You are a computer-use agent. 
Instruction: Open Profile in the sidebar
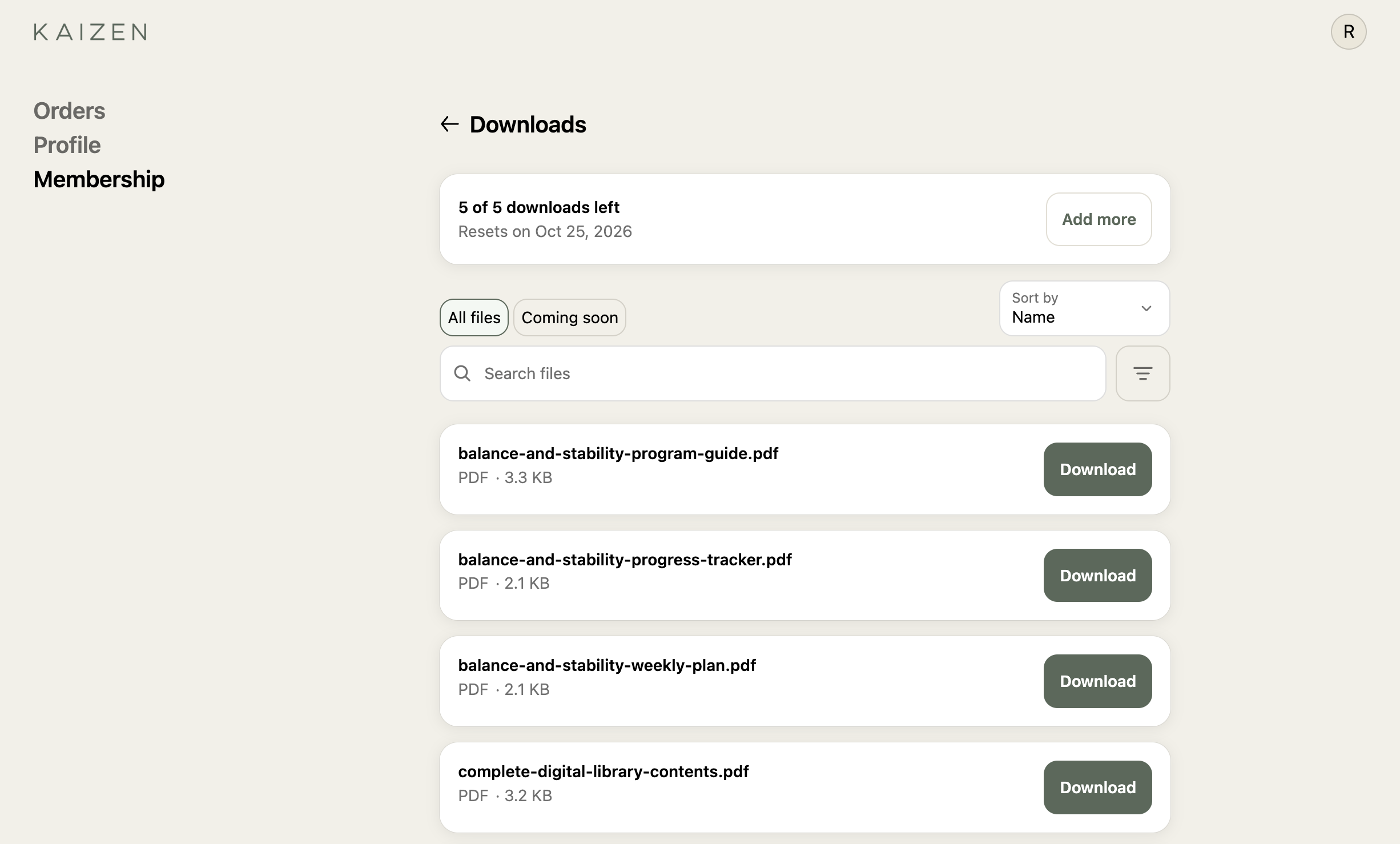(67, 145)
